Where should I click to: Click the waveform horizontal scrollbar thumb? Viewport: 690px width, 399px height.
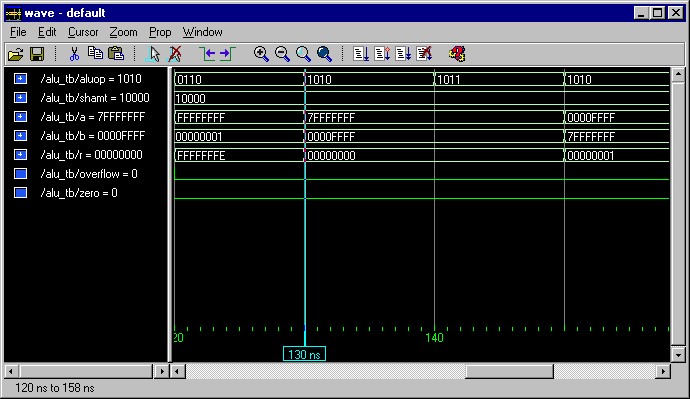coord(509,372)
